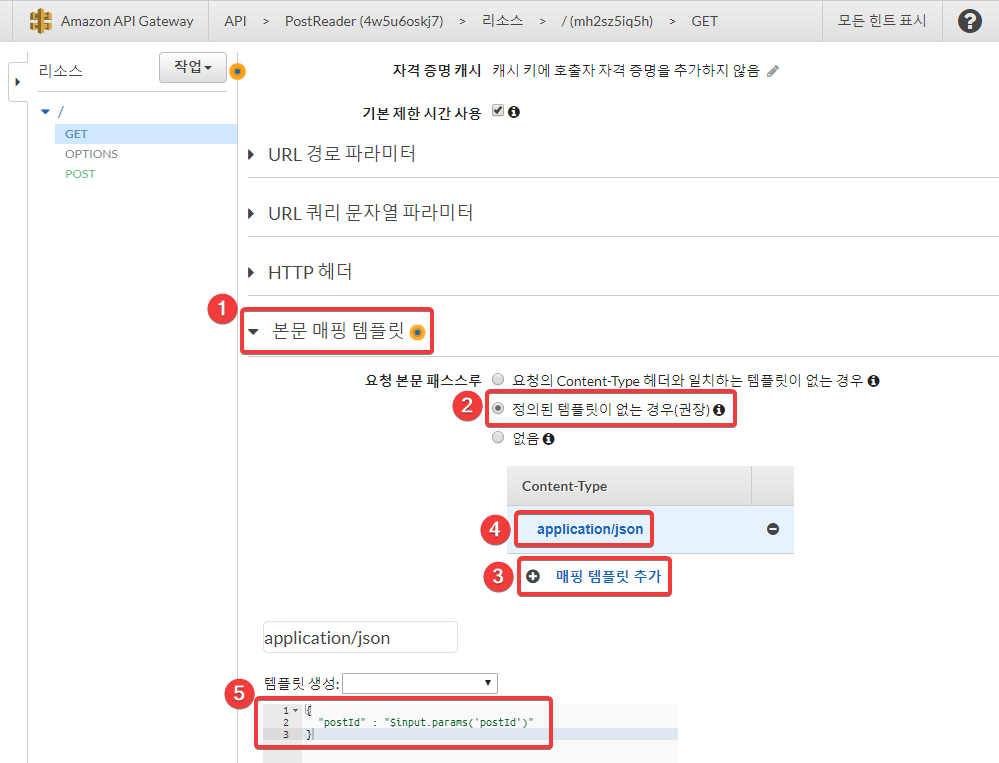Click 캐시 키에 호출자 자격 증명을 추가하지 않음 text
The image size is (999, 763).
coord(626,71)
